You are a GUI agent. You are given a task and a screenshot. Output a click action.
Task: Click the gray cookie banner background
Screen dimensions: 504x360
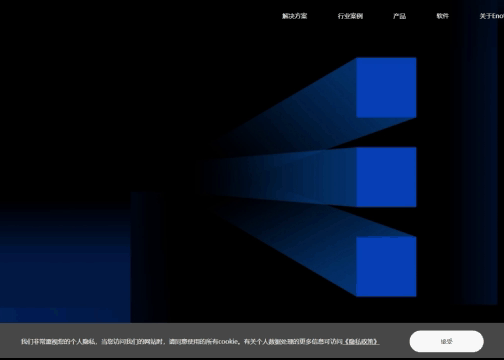[x=252, y=341]
